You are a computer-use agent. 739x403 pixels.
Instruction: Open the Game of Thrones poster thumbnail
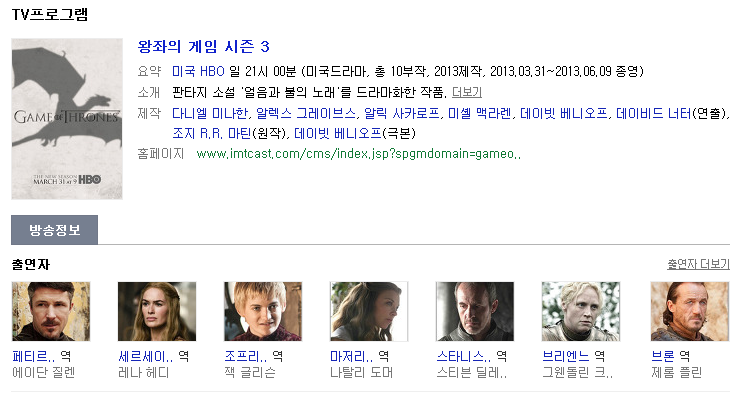67,119
